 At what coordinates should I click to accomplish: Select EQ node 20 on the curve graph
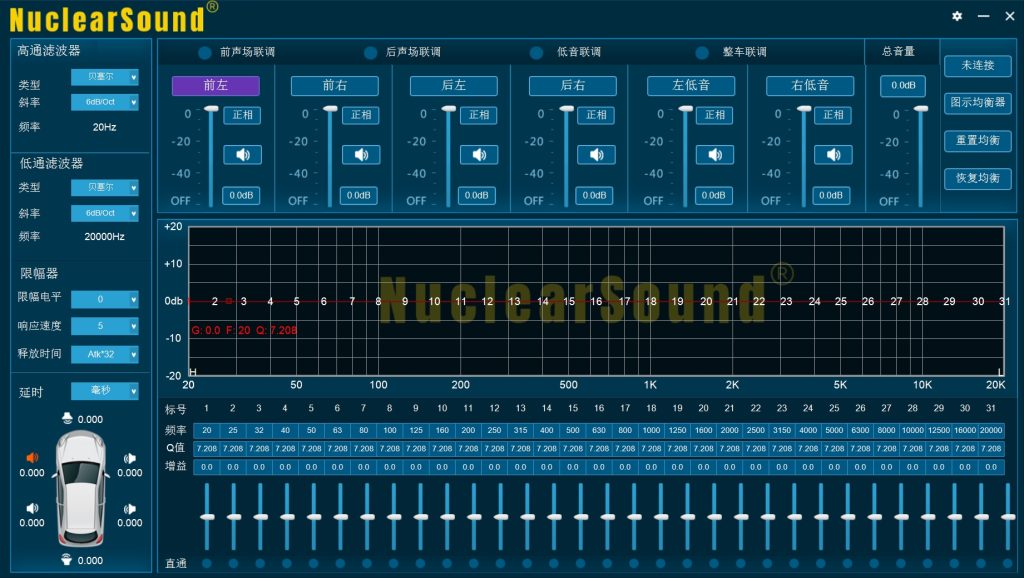(706, 301)
